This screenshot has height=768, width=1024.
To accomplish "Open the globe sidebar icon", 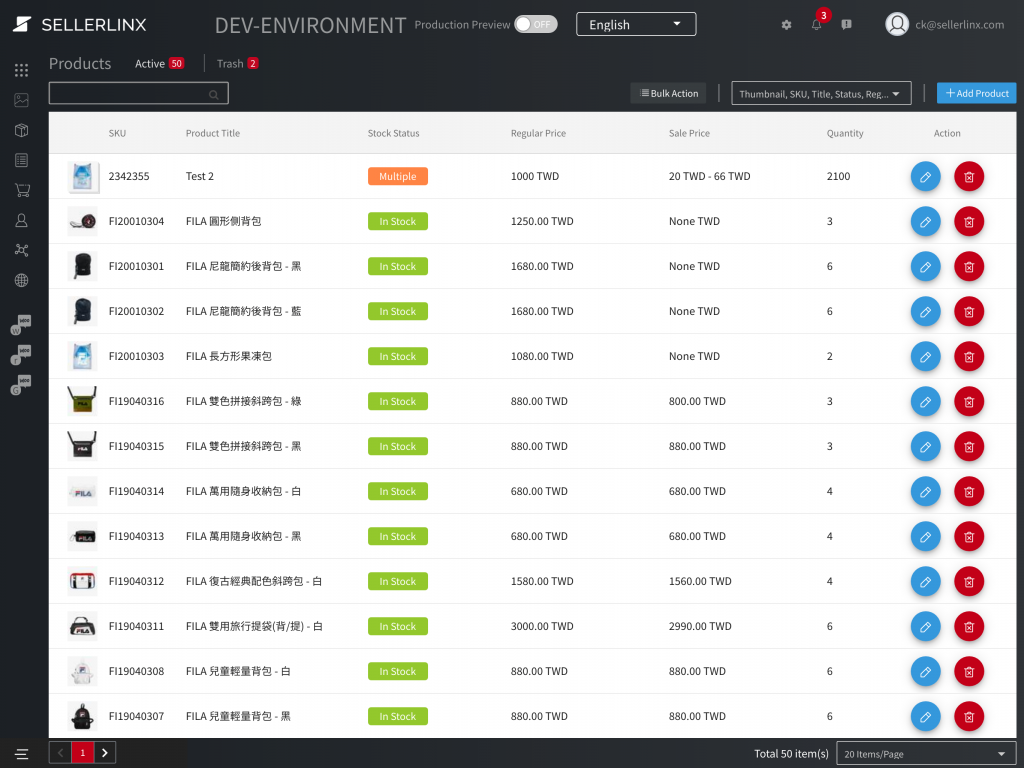I will click(22, 280).
